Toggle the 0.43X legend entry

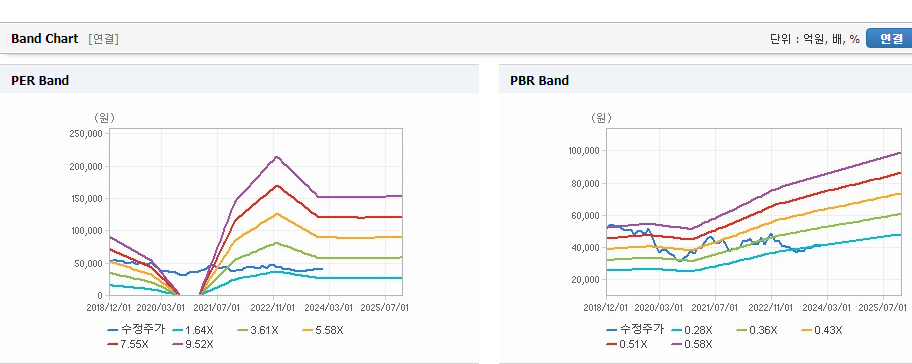pyautogui.click(x=822, y=330)
